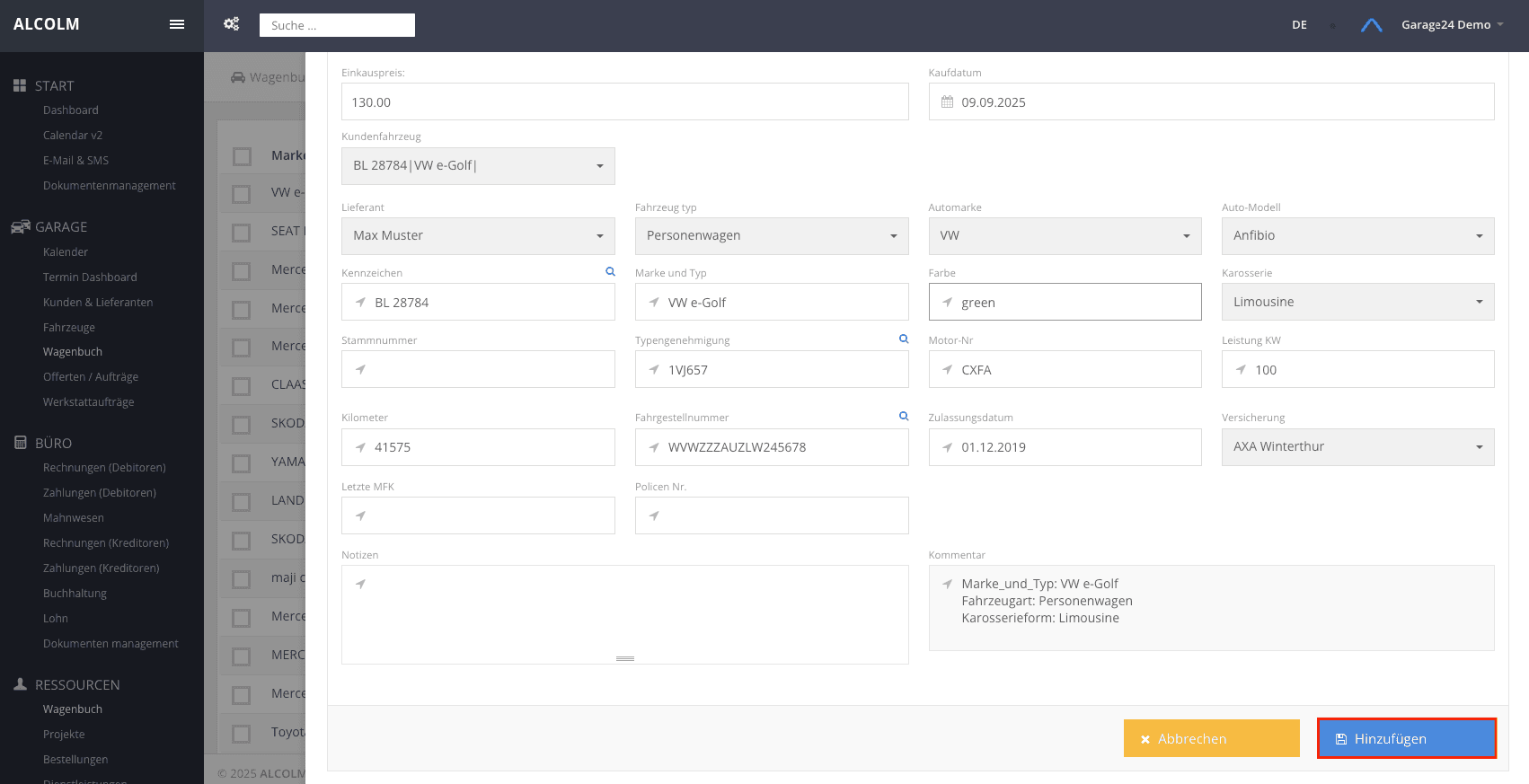
Task: Expand the Auto-Modell dropdown showing Anfibio
Action: click(x=1358, y=236)
